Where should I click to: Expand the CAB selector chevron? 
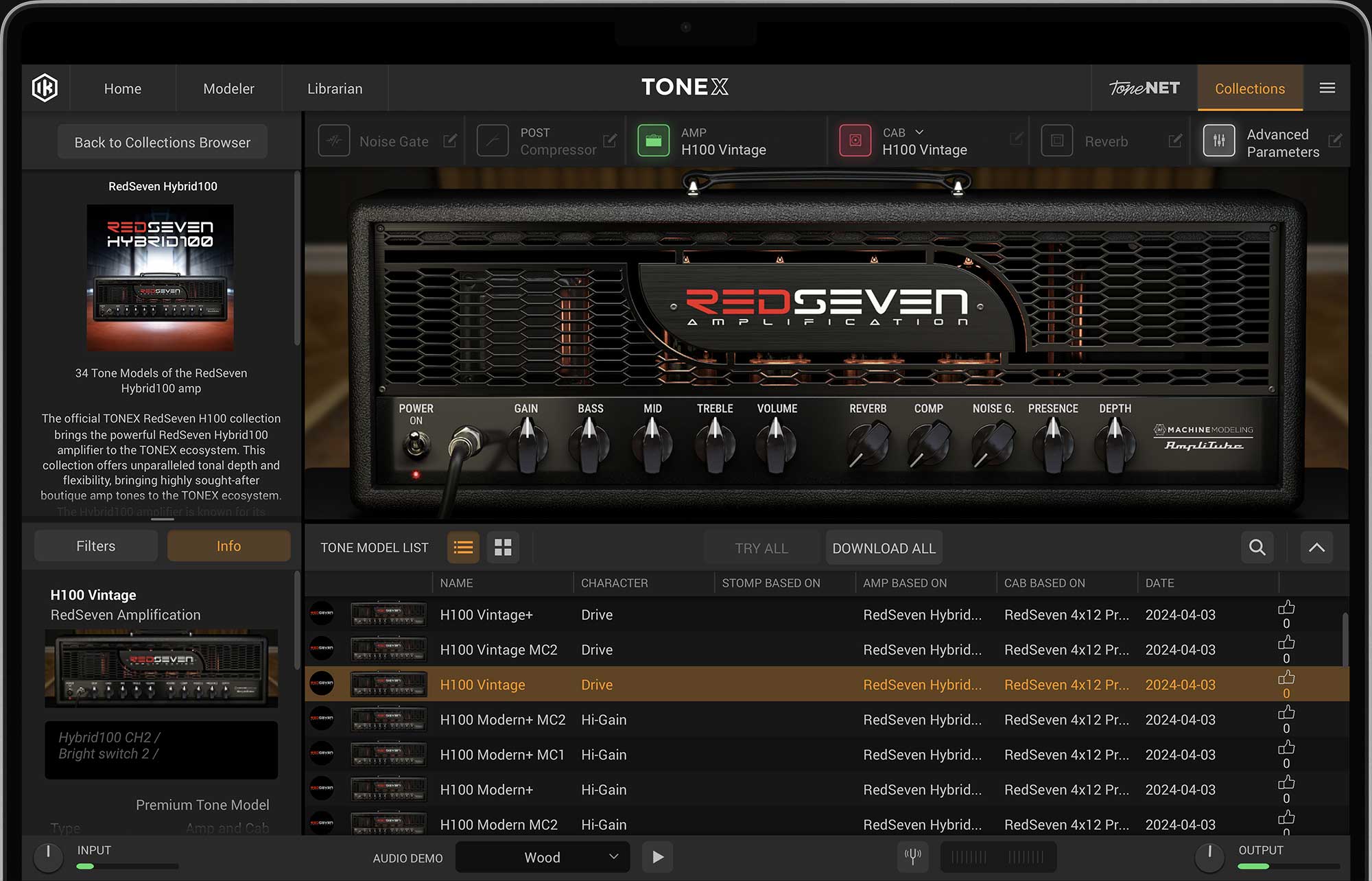click(x=919, y=132)
